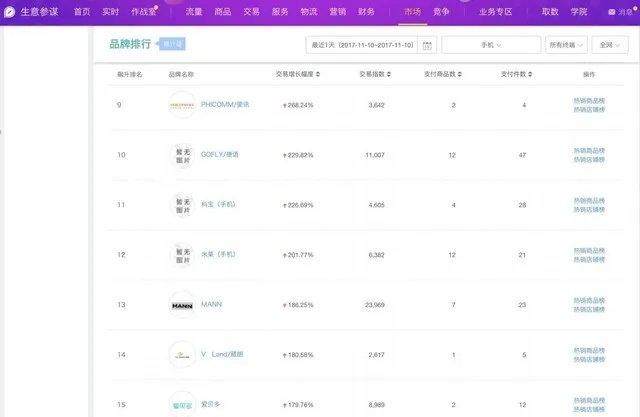Open 热销店铺榜 for V. Land row

coord(589,359)
